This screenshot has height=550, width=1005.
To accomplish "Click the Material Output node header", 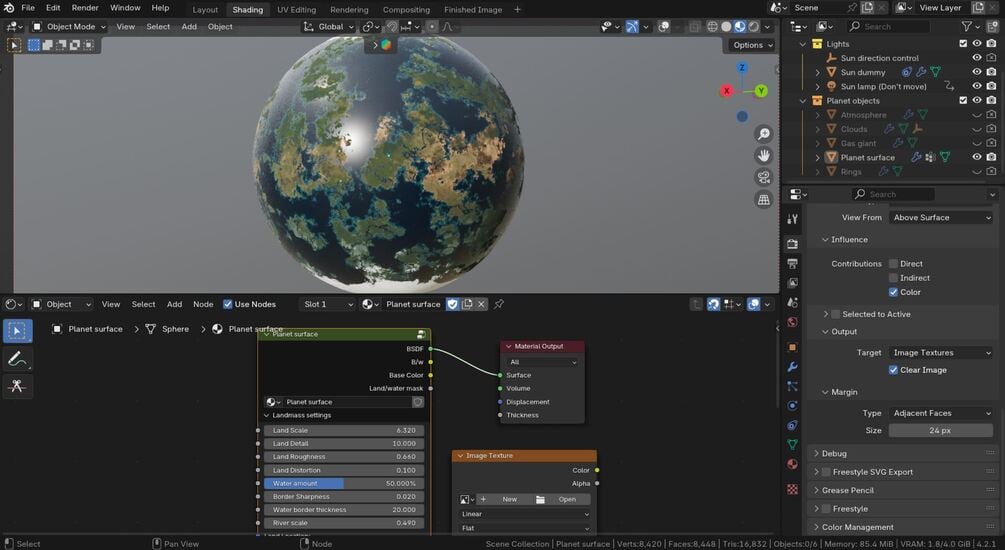I will coord(542,347).
